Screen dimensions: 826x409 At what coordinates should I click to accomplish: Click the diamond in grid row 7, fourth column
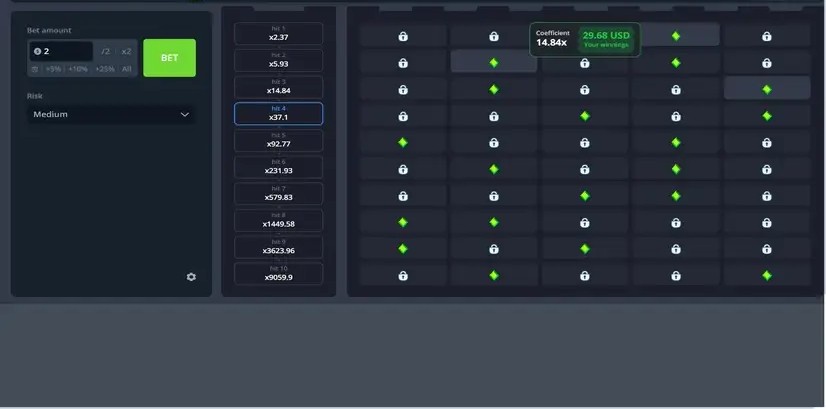[x=676, y=196]
